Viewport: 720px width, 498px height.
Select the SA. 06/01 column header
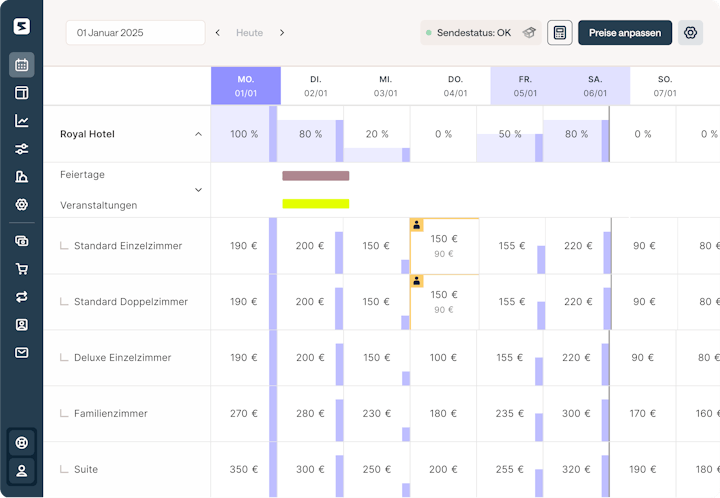(595, 86)
